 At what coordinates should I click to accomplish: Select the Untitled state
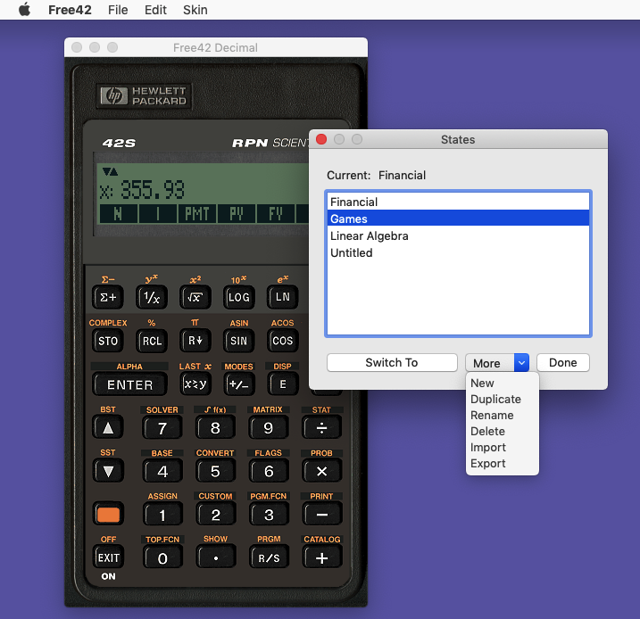[458, 253]
